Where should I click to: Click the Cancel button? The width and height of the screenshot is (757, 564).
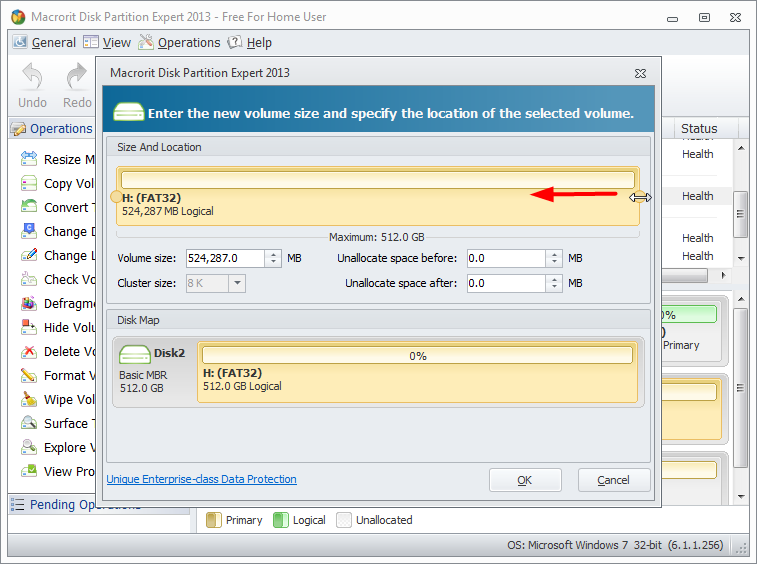[x=614, y=480]
